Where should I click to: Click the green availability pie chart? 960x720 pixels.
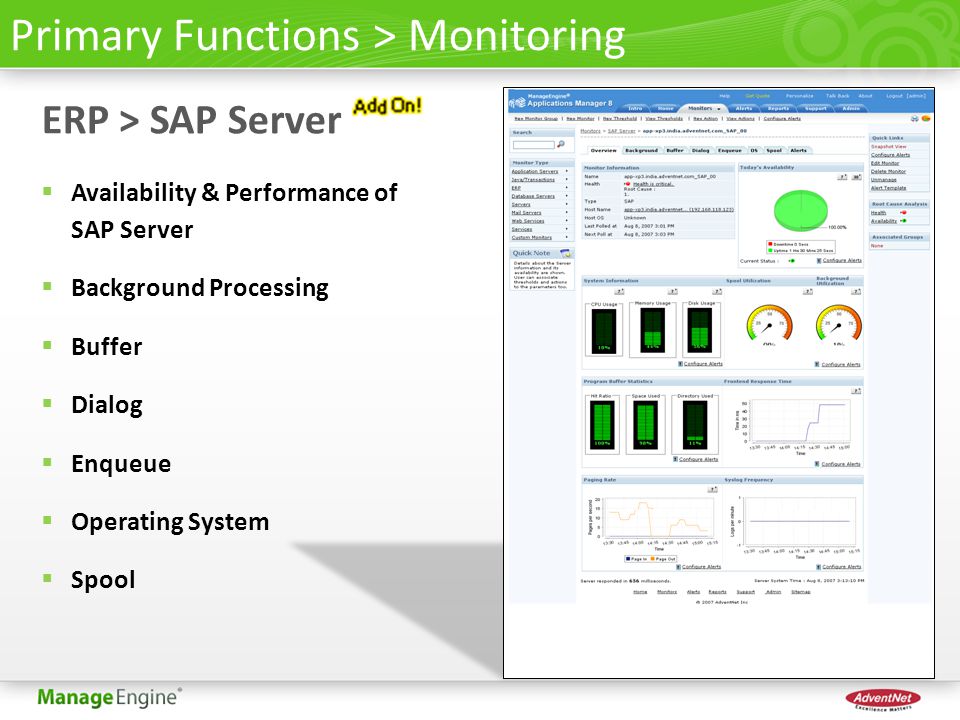(x=800, y=210)
